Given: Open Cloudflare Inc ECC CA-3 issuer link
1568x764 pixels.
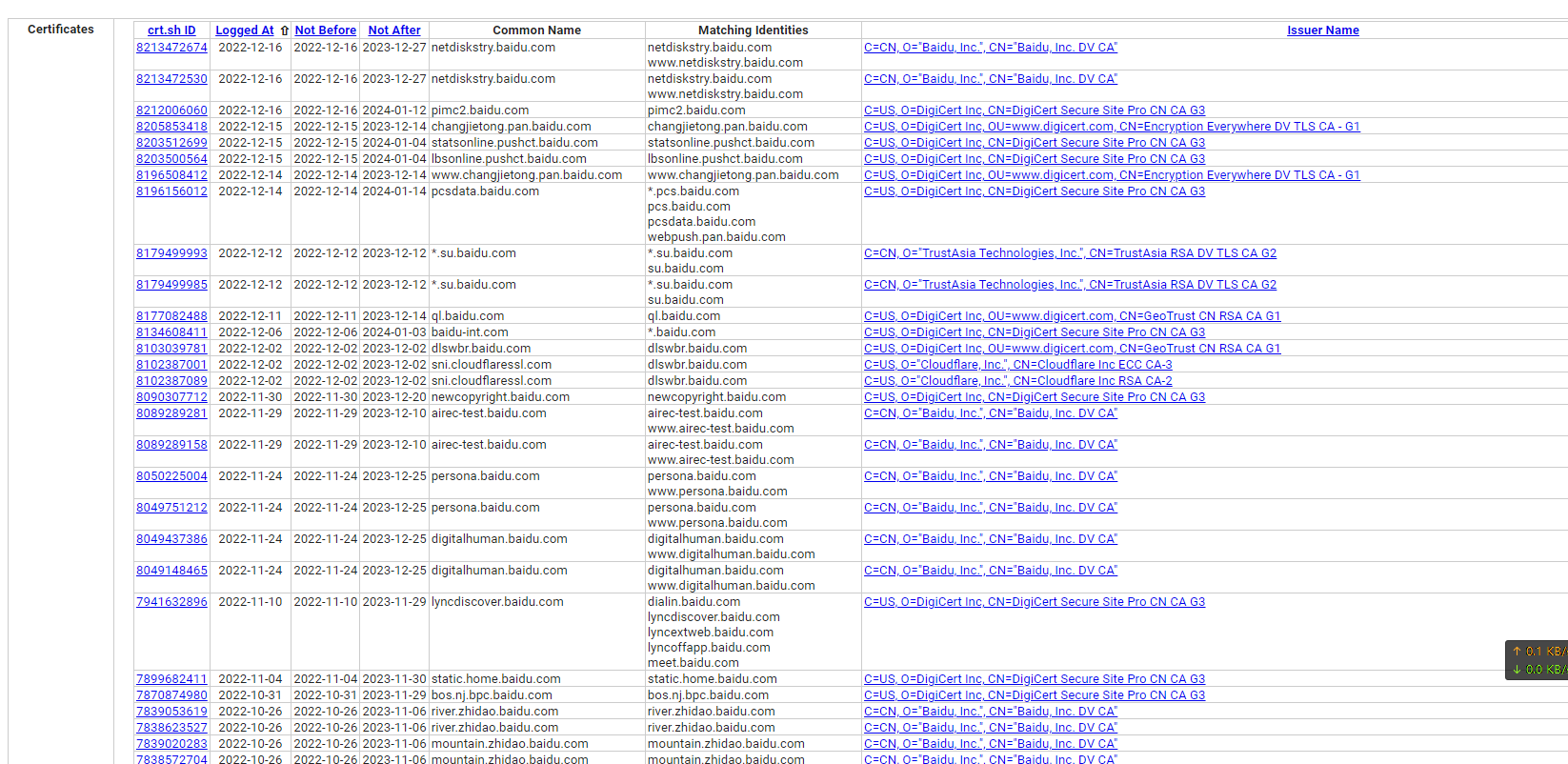Looking at the screenshot, I should pyautogui.click(x=1018, y=365).
